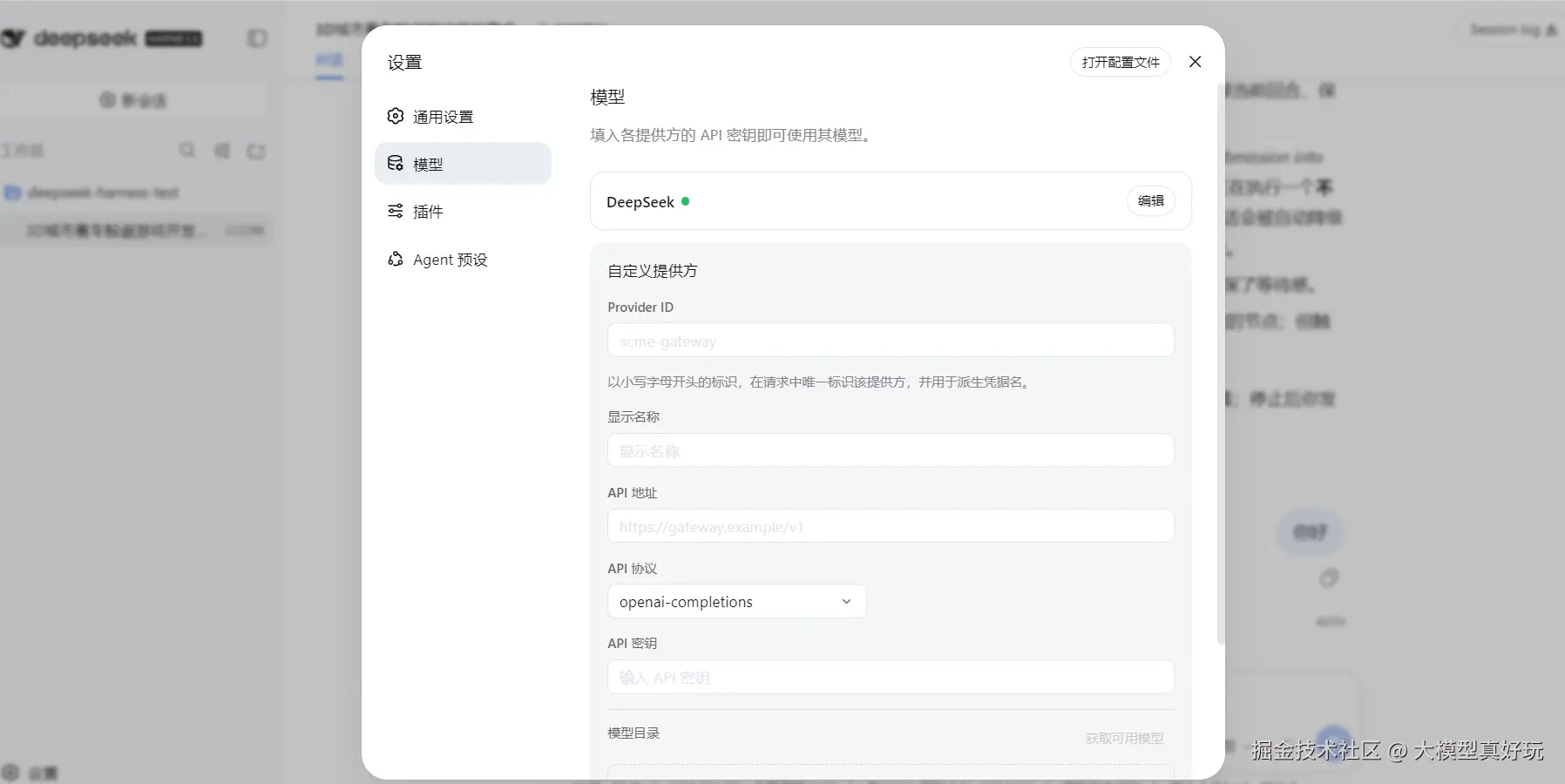1565x784 pixels.
Task: Click the copy icon in the background chat
Action: 1329,578
